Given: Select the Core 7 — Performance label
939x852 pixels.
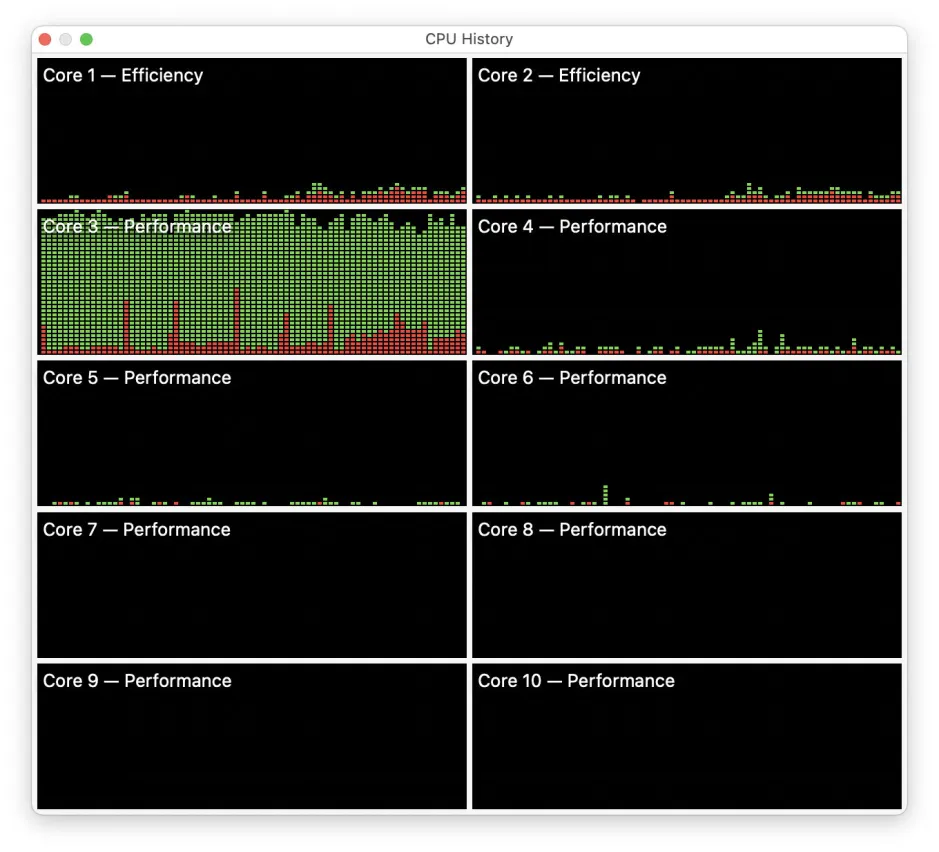Looking at the screenshot, I should [137, 529].
